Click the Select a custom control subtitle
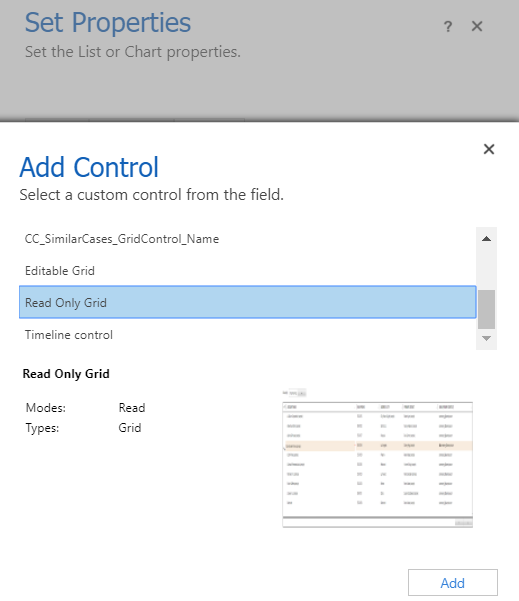 click(151, 195)
